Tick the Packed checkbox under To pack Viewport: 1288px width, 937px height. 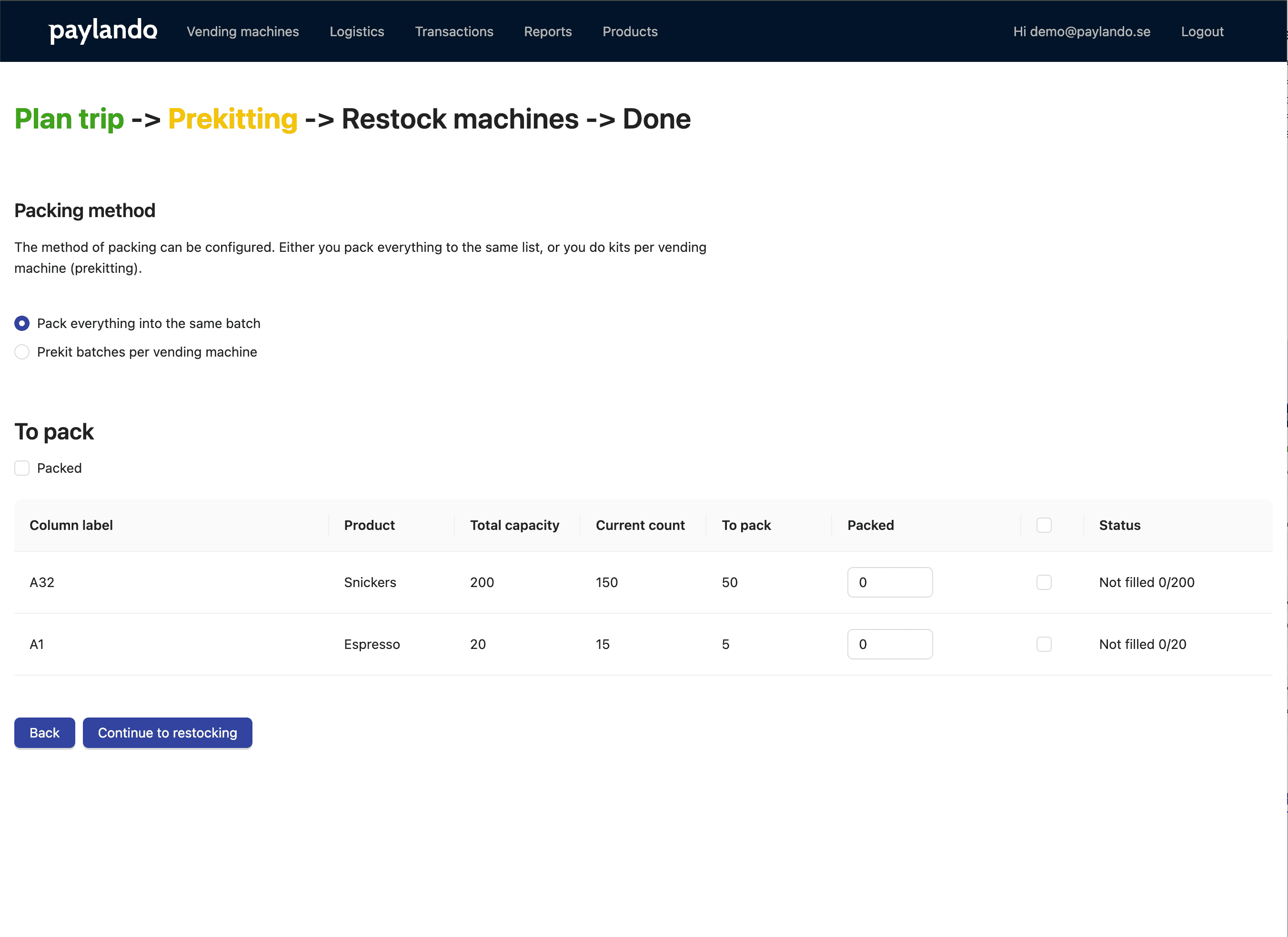(21, 468)
